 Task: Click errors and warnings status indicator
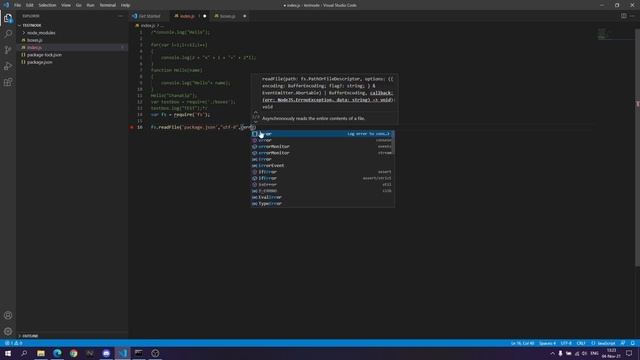pos(13,343)
